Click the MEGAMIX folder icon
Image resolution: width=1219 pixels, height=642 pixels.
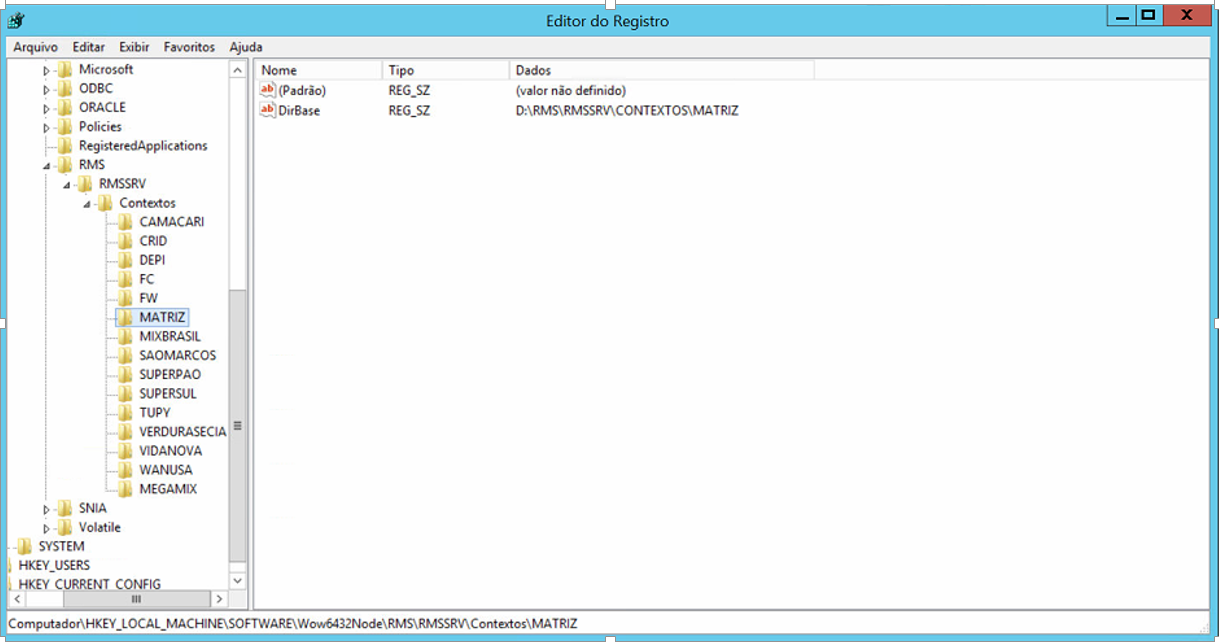(124, 489)
